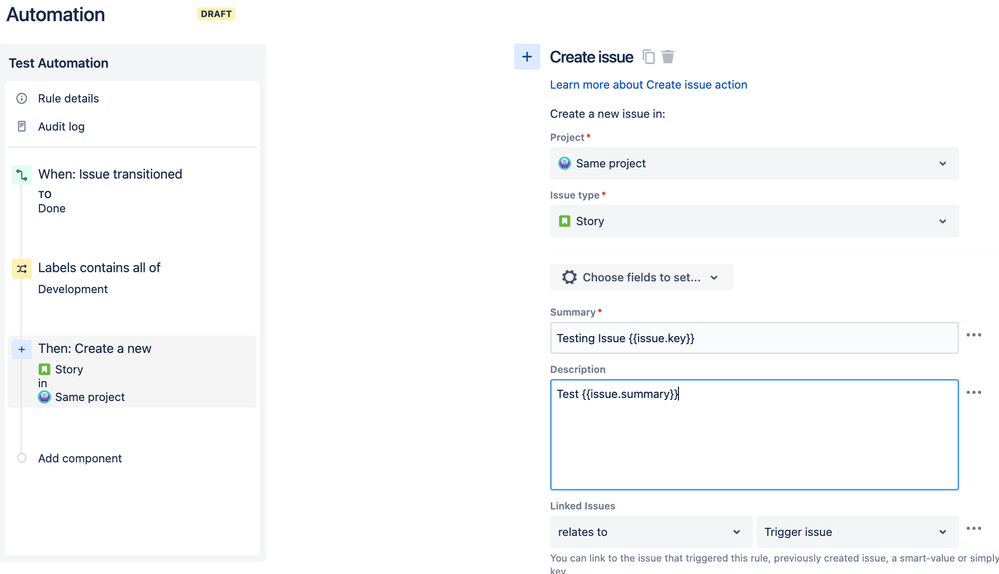Open the Project dropdown showing Same project
This screenshot has height=574, width=999.
pyautogui.click(x=754, y=163)
